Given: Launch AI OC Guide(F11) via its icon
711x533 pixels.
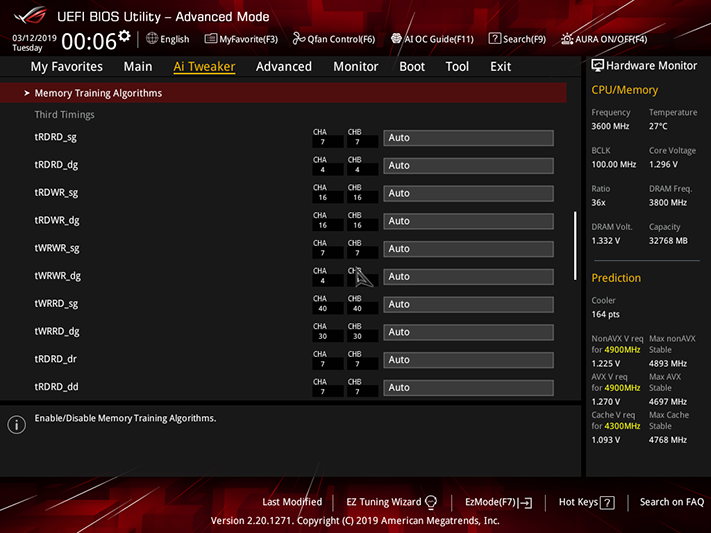Looking at the screenshot, I should coord(396,39).
